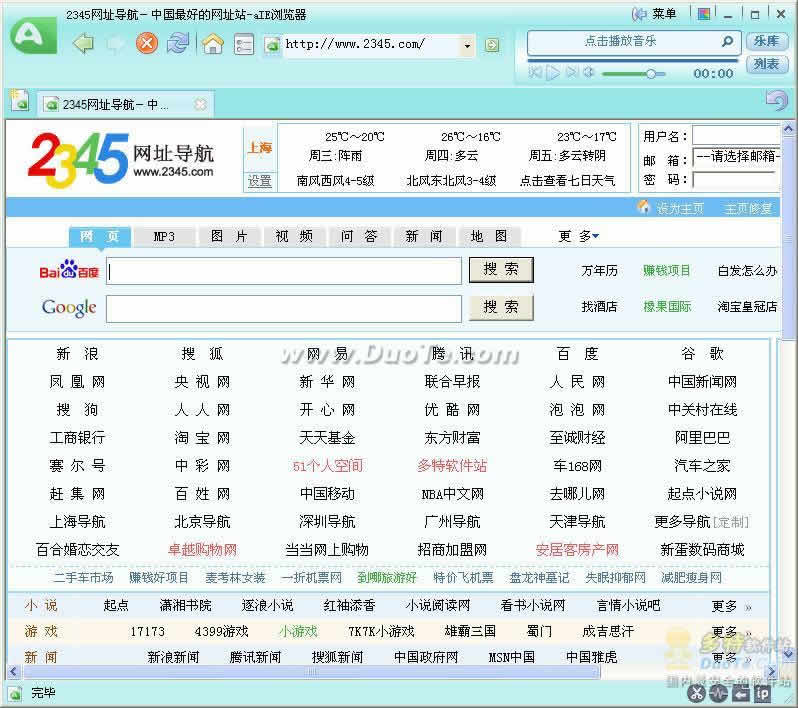Viewport: 798px width, 708px height.
Task: Open the 更多 search category dropdown
Action: coord(579,237)
